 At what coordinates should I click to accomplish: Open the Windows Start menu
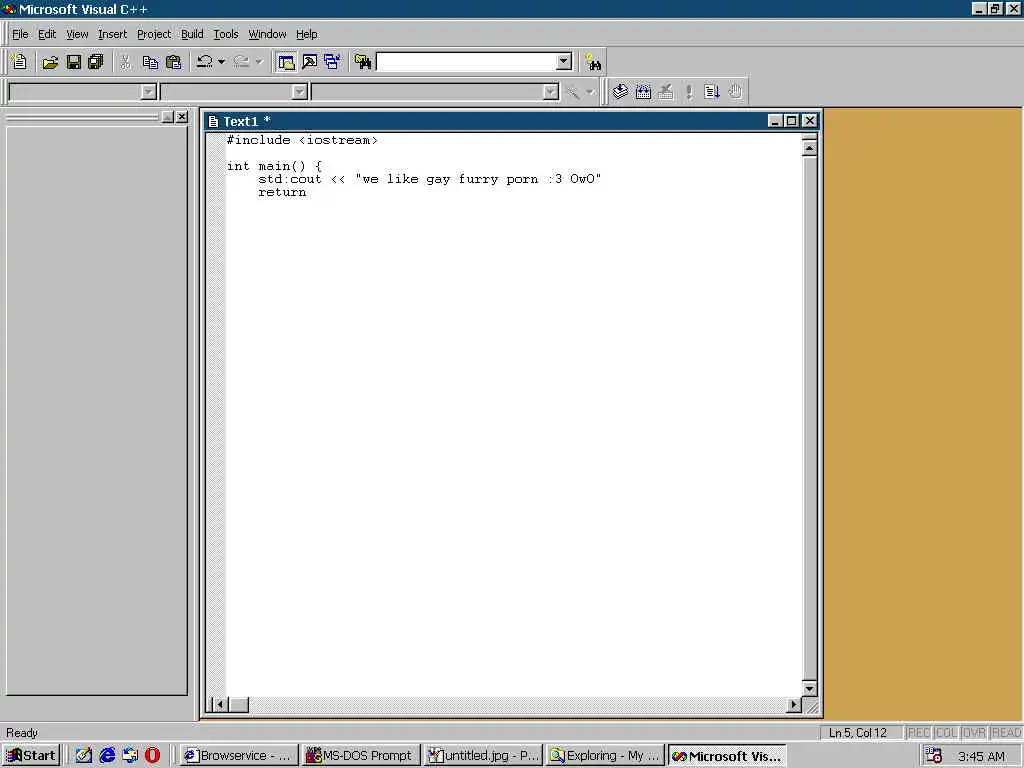[x=31, y=756]
